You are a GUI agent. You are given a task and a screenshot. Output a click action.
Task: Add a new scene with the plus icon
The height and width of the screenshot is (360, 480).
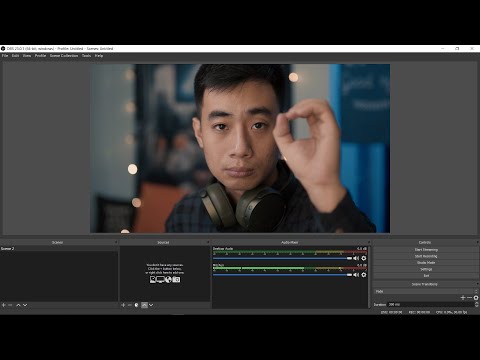tap(4, 305)
